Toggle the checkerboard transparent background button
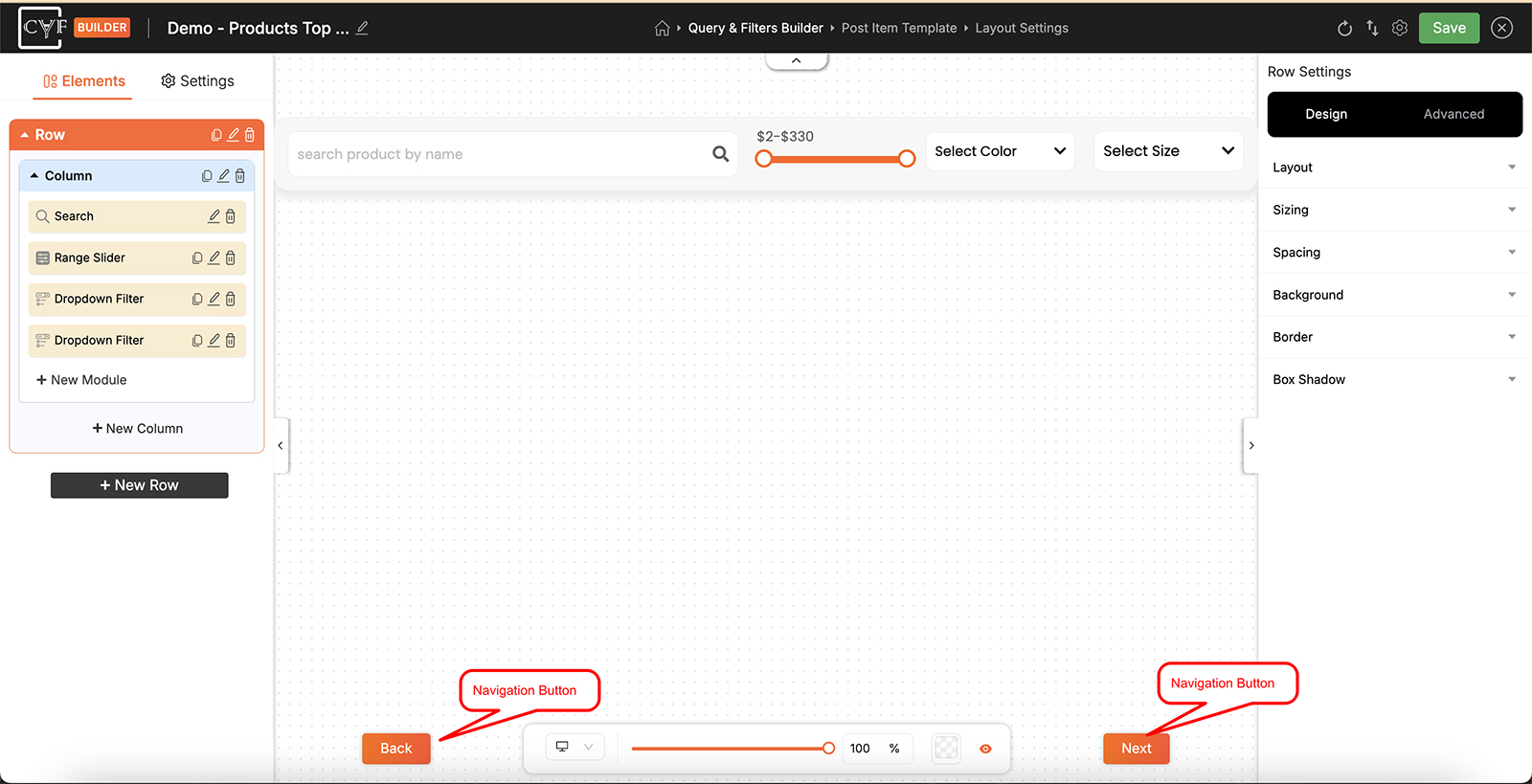 [x=946, y=749]
